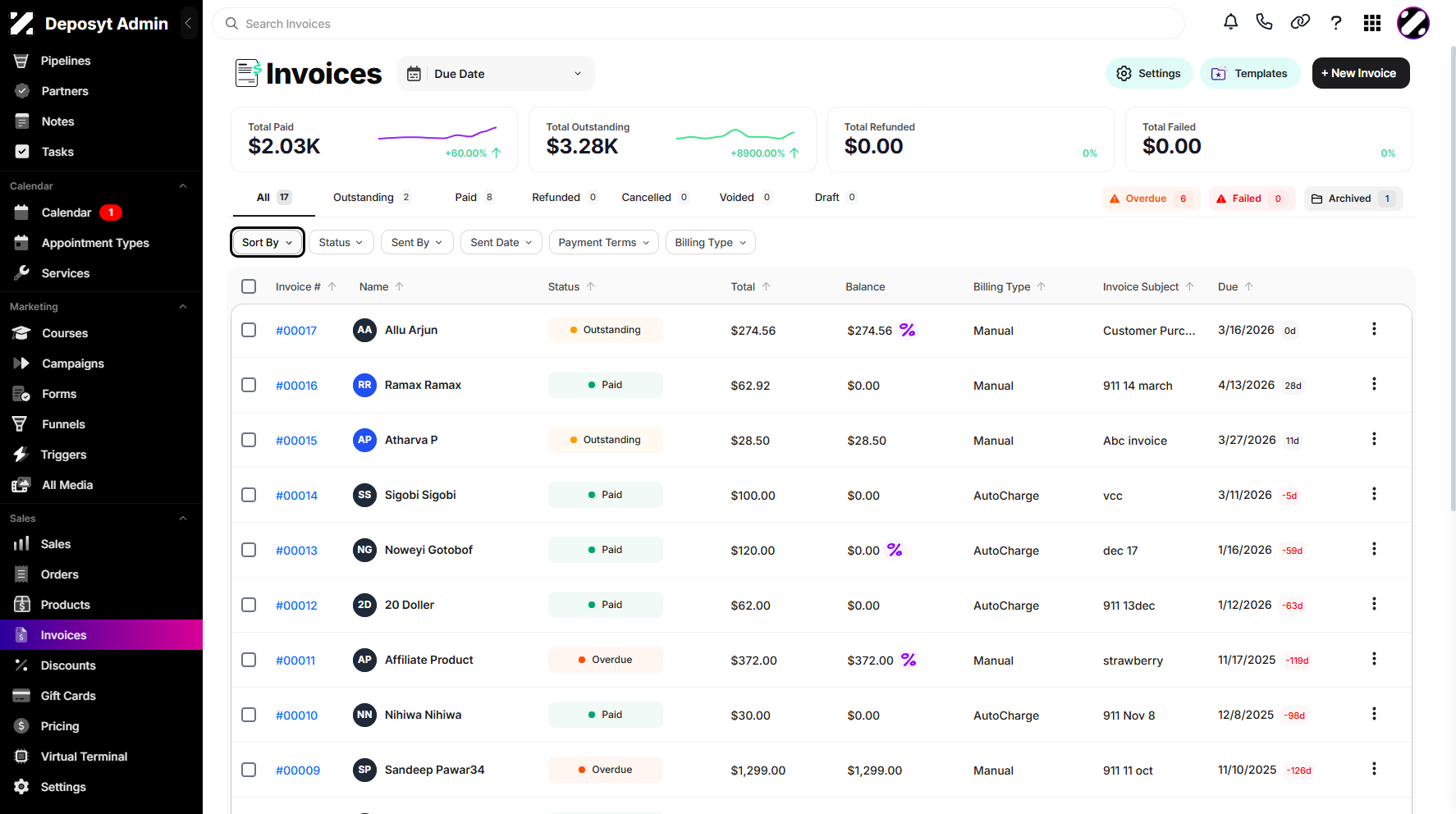Sort by Name column arrow
The width and height of the screenshot is (1456, 814).
click(400, 286)
